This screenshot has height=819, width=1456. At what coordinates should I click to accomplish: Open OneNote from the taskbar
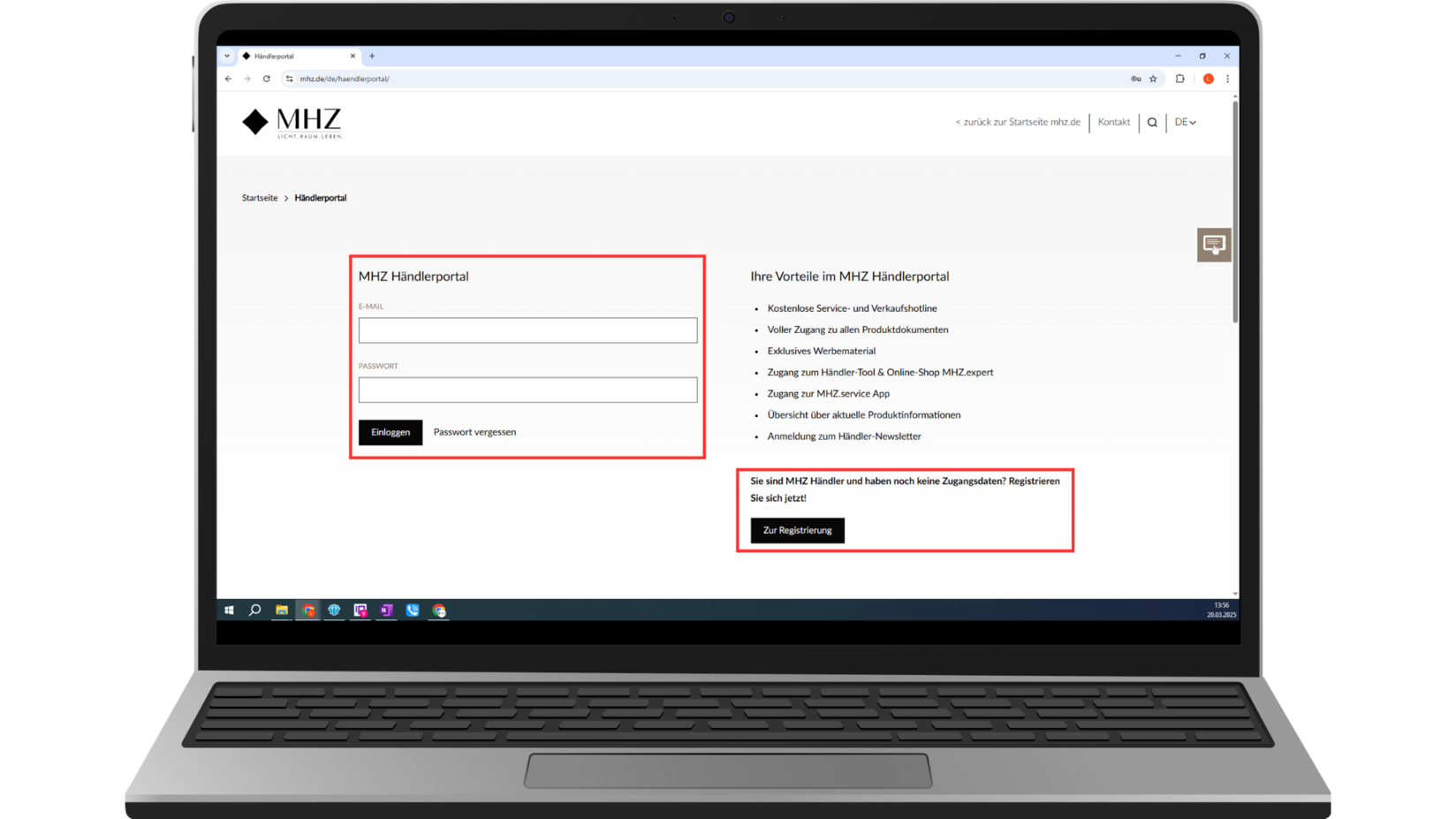tap(386, 610)
